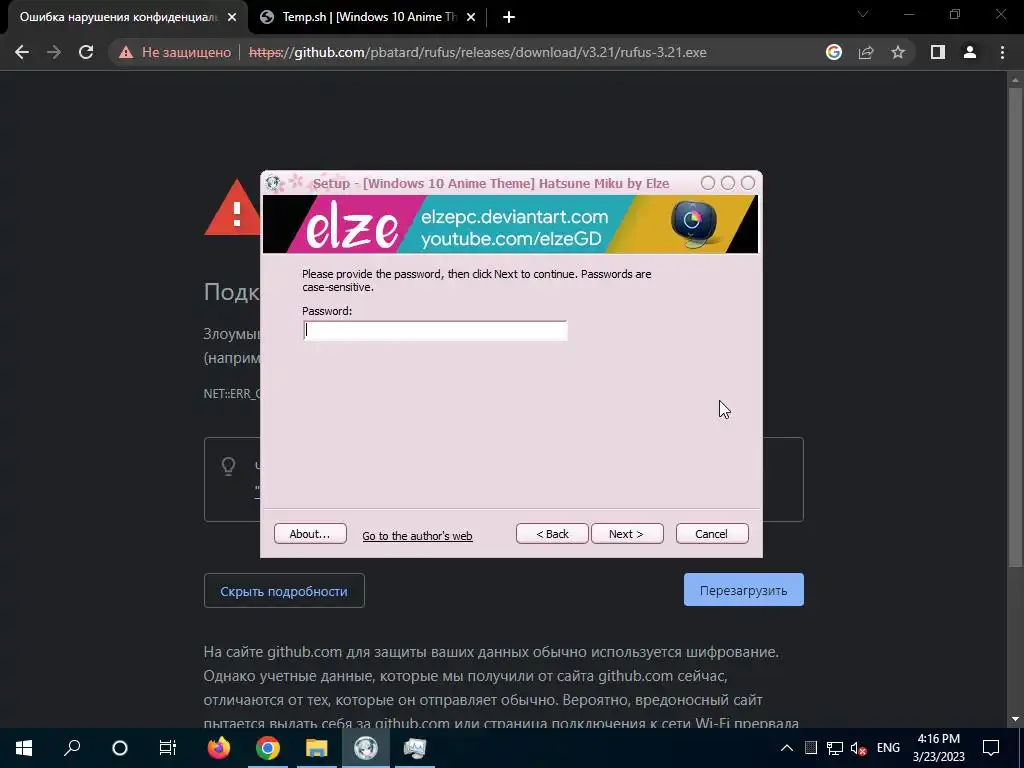Click Next > in the setup dialog

point(627,534)
